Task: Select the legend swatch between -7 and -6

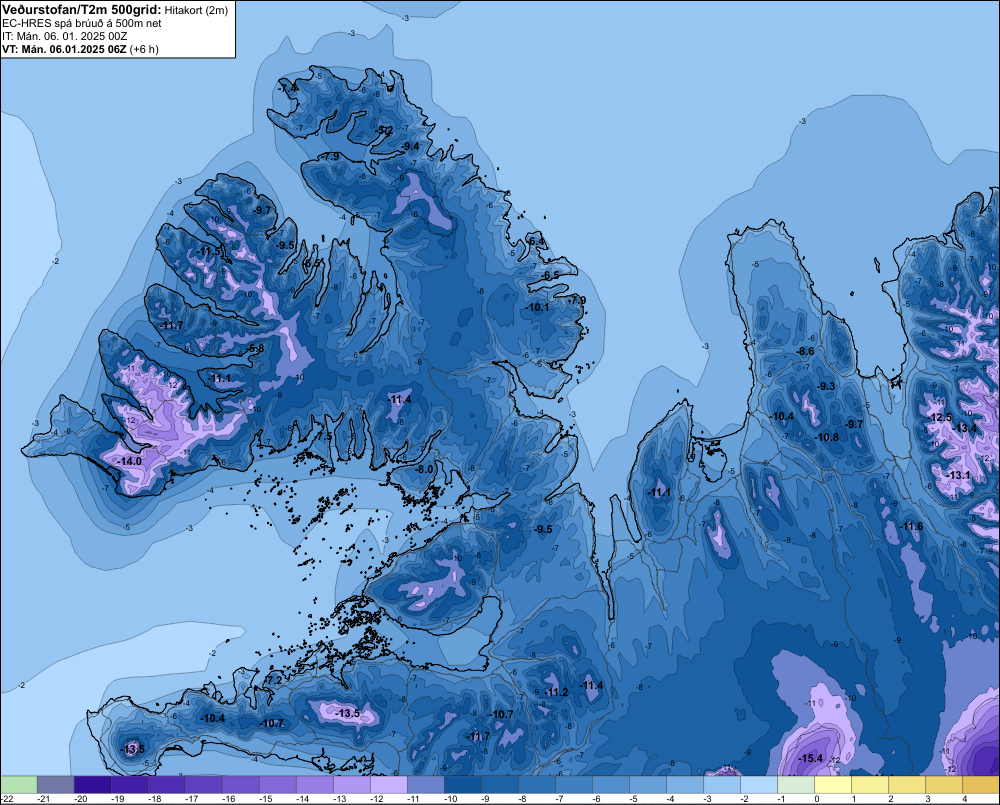Action: tap(574, 785)
